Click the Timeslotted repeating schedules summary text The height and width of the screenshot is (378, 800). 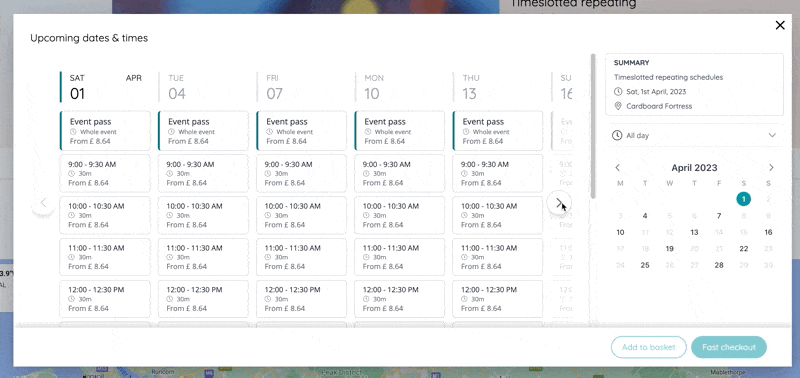click(x=668, y=78)
